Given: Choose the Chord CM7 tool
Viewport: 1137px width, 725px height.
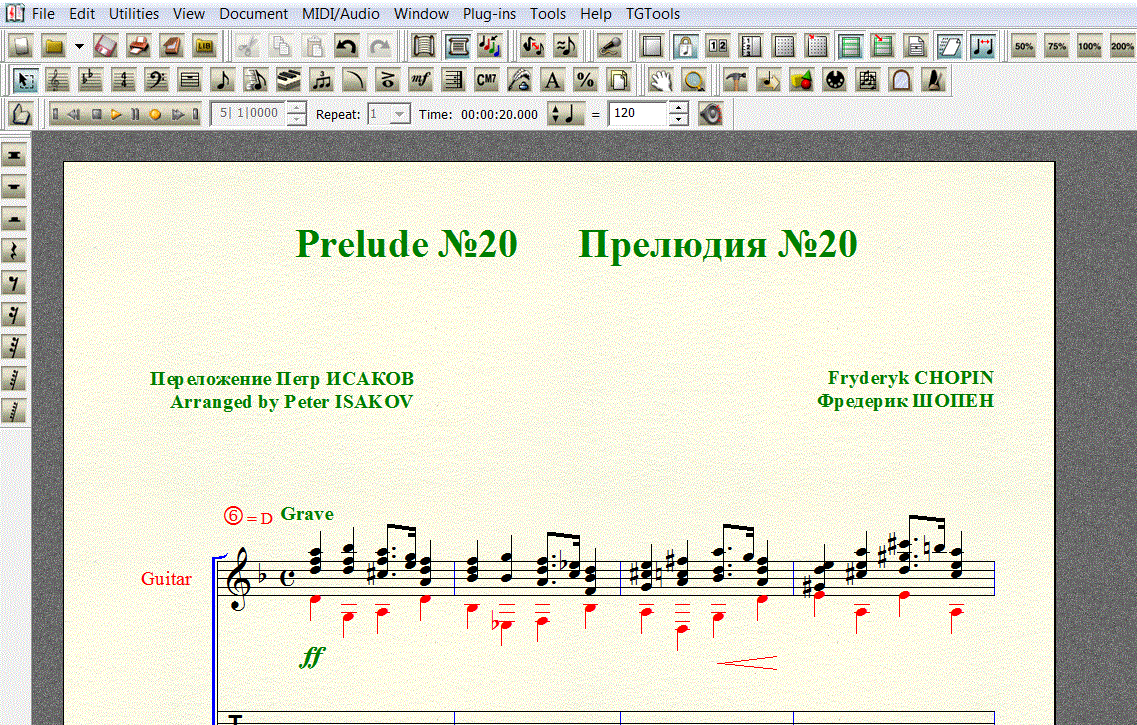Looking at the screenshot, I should [x=487, y=80].
